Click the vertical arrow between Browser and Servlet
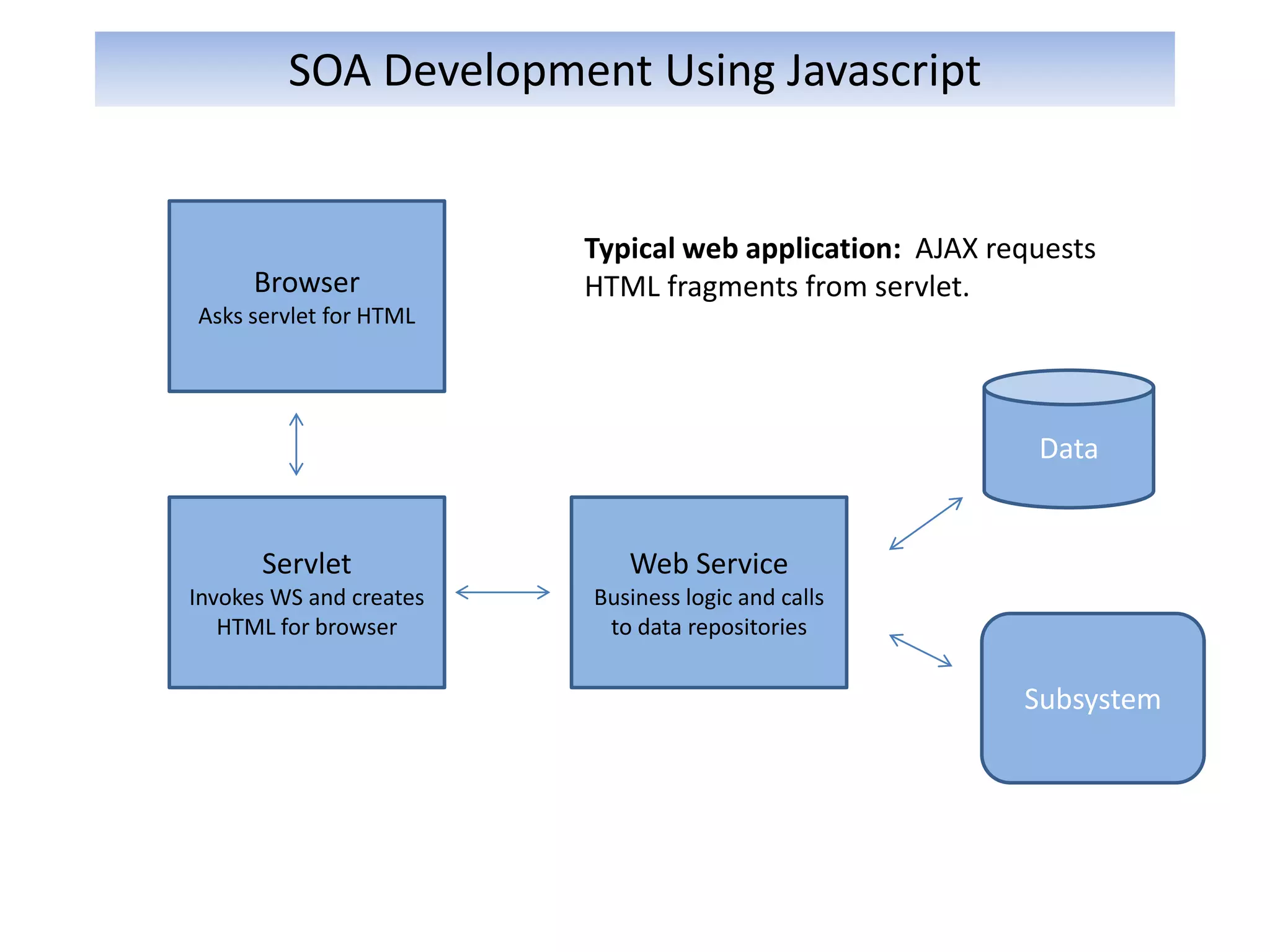This screenshot has width=1270, height=952. click(x=296, y=444)
